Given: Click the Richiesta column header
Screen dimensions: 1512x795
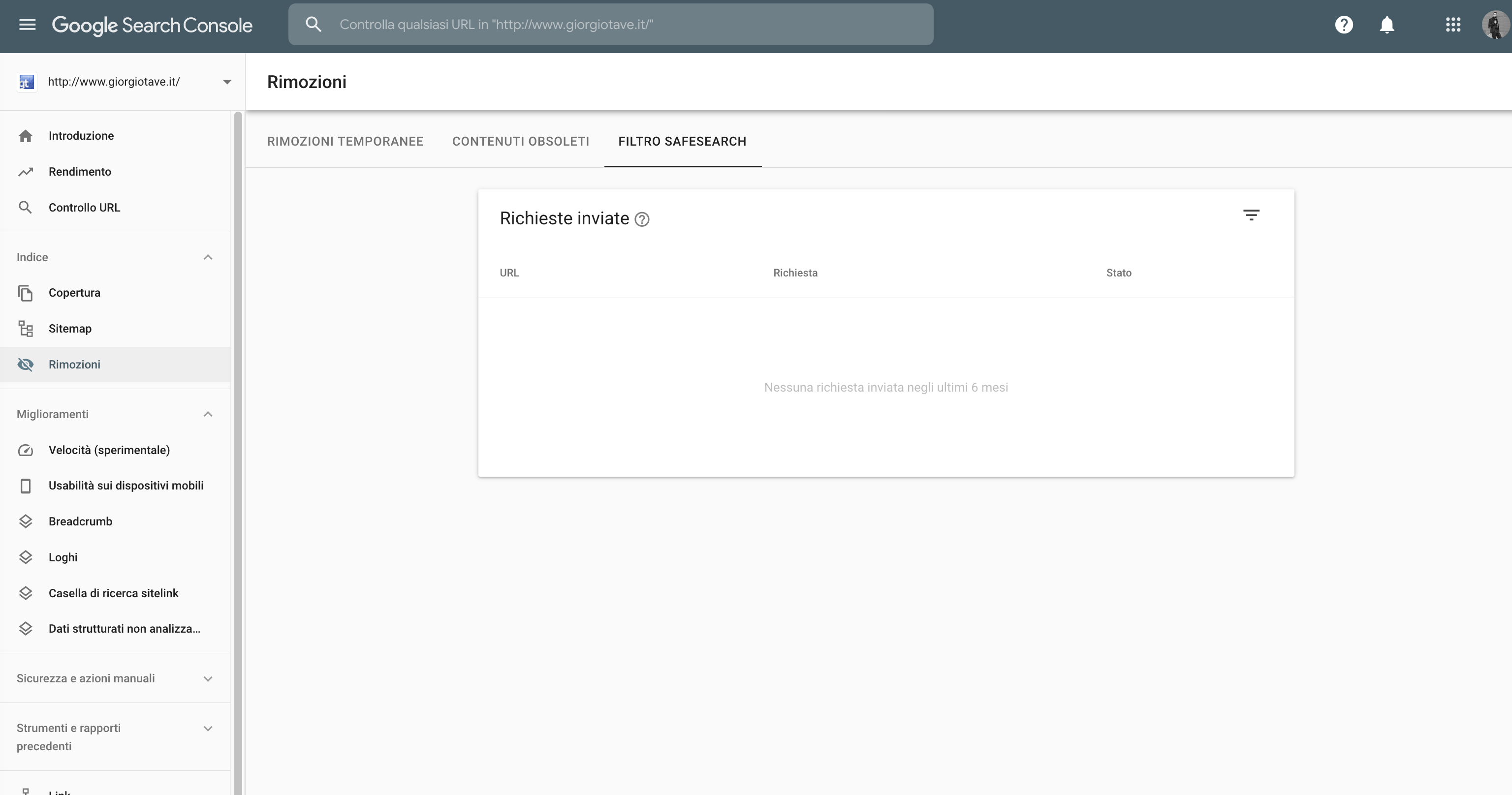Looking at the screenshot, I should (x=795, y=273).
